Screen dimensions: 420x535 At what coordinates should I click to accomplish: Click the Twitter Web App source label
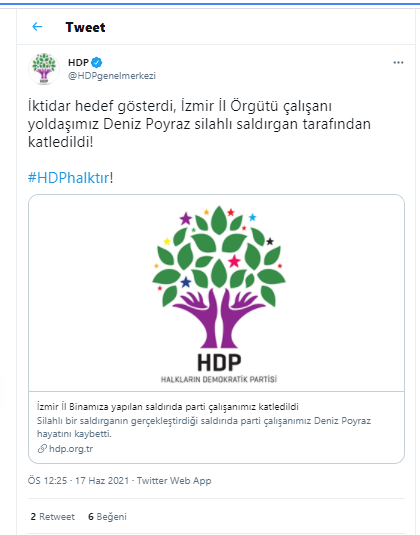point(174,481)
